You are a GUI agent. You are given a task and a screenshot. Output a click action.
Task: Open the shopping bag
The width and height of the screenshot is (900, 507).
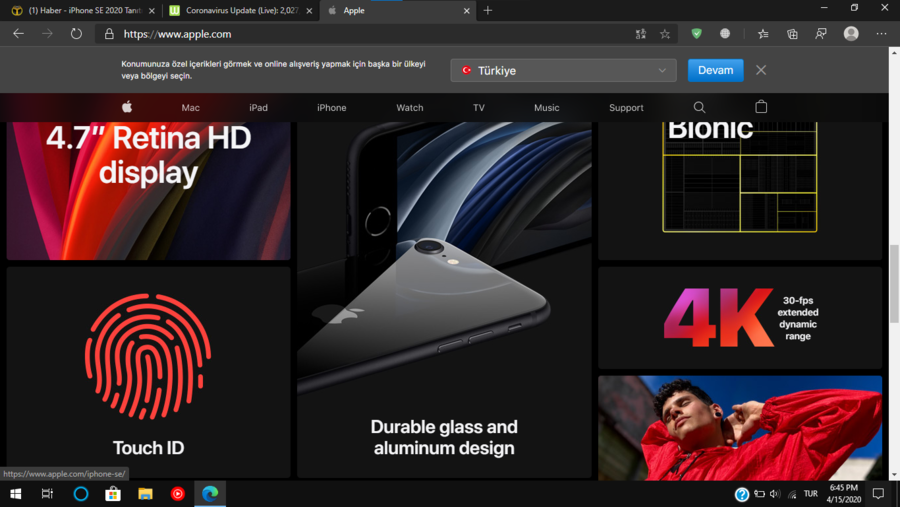[761, 107]
